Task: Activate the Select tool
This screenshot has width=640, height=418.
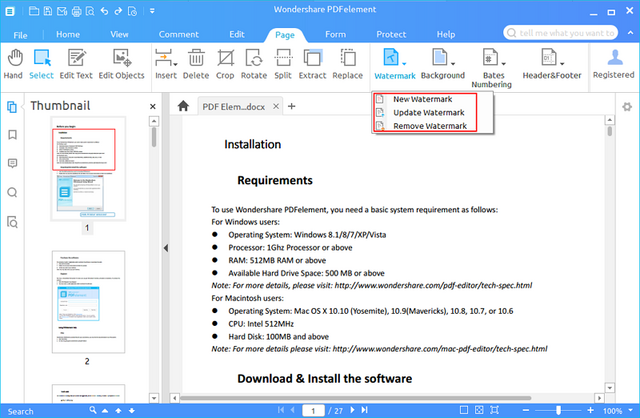Action: point(41,64)
